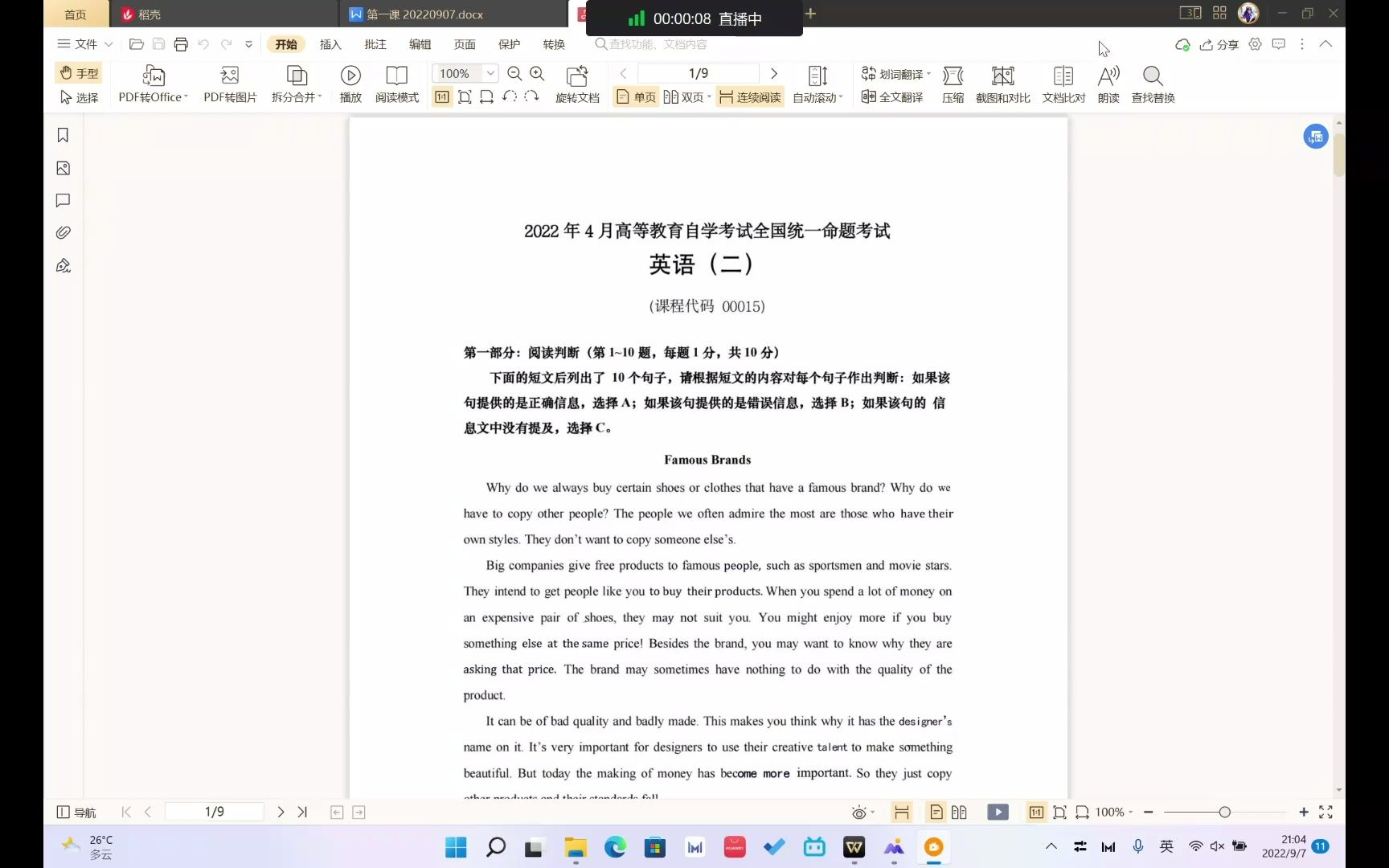
Task: Open PDF转Office conversion
Action: tap(153, 84)
